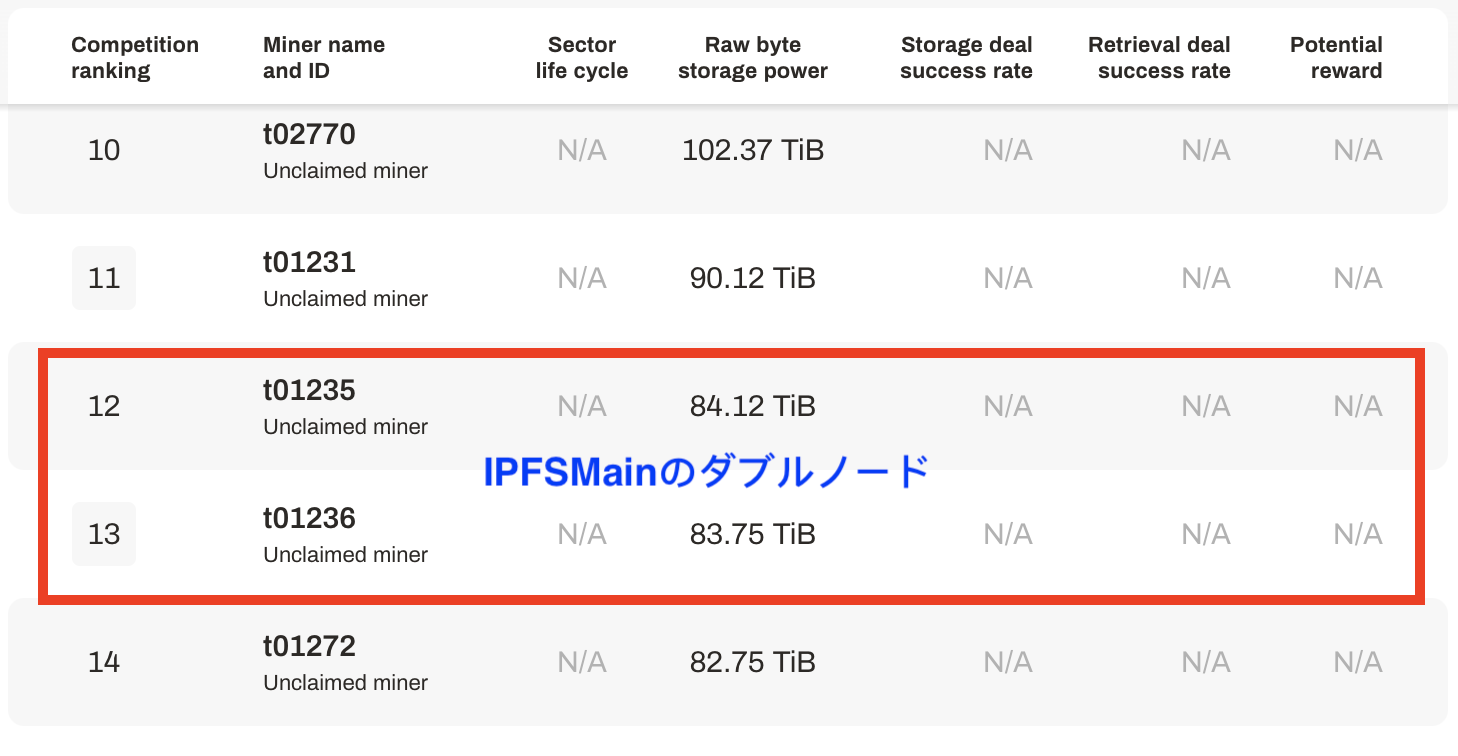Select the 84.12 TiB storage value
The width and height of the screenshot is (1458, 756).
tap(753, 406)
